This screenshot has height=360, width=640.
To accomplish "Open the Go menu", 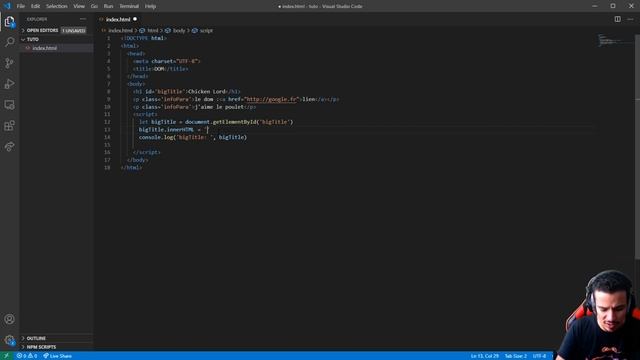I will pyautogui.click(x=94, y=6).
